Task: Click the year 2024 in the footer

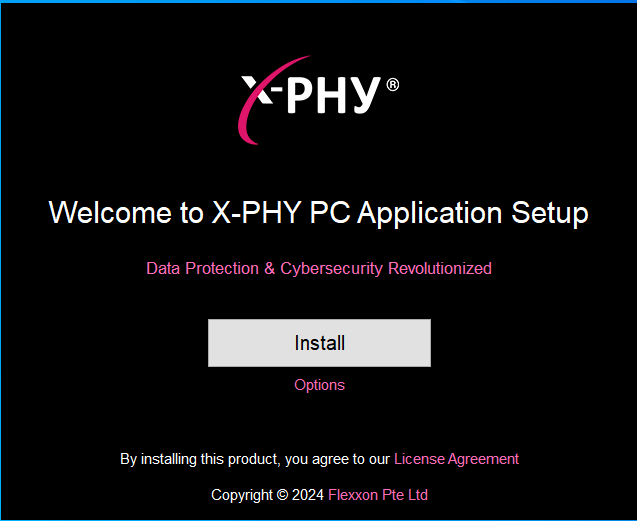Action: [x=308, y=495]
